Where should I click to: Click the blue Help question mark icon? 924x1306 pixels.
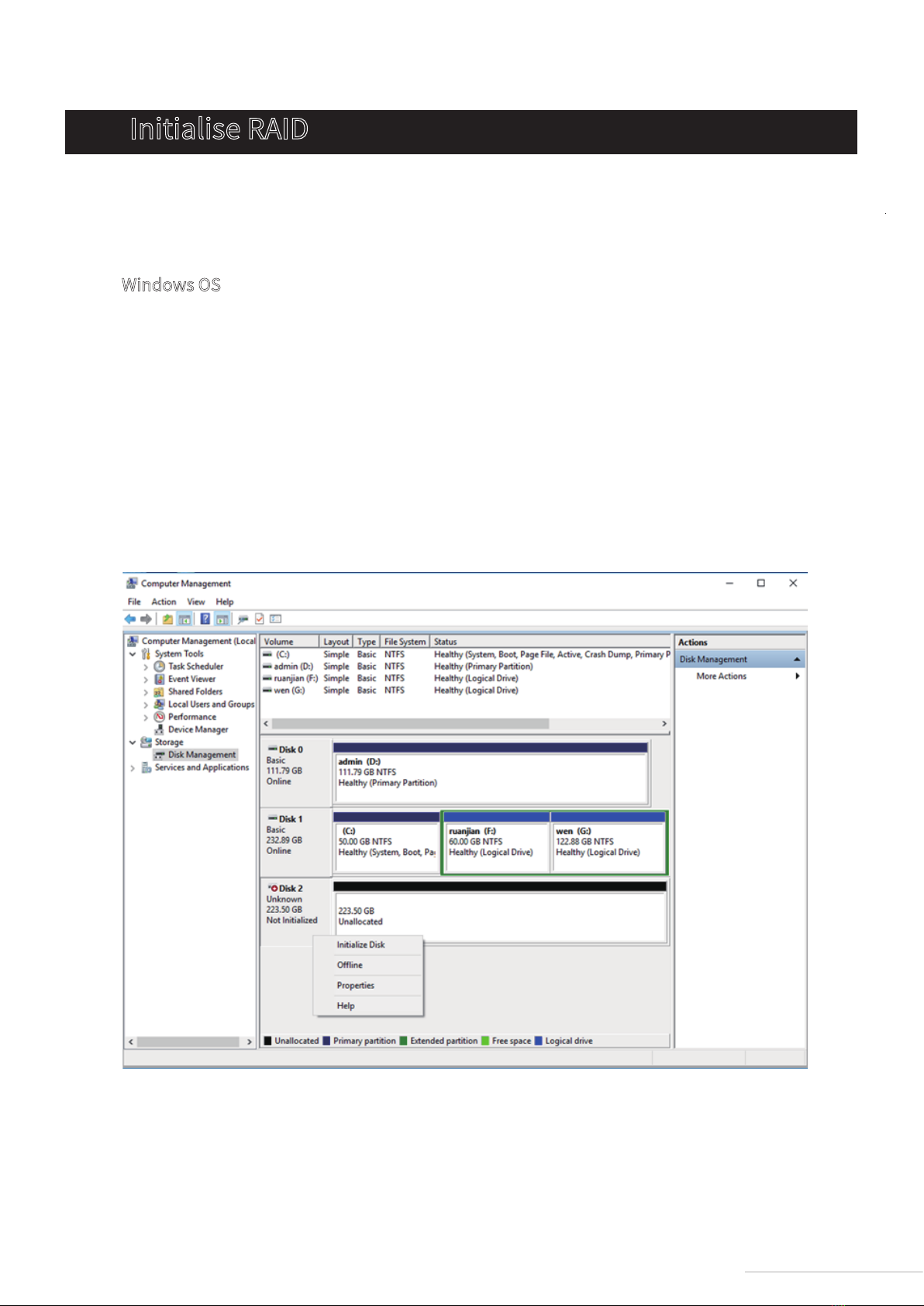click(205, 619)
